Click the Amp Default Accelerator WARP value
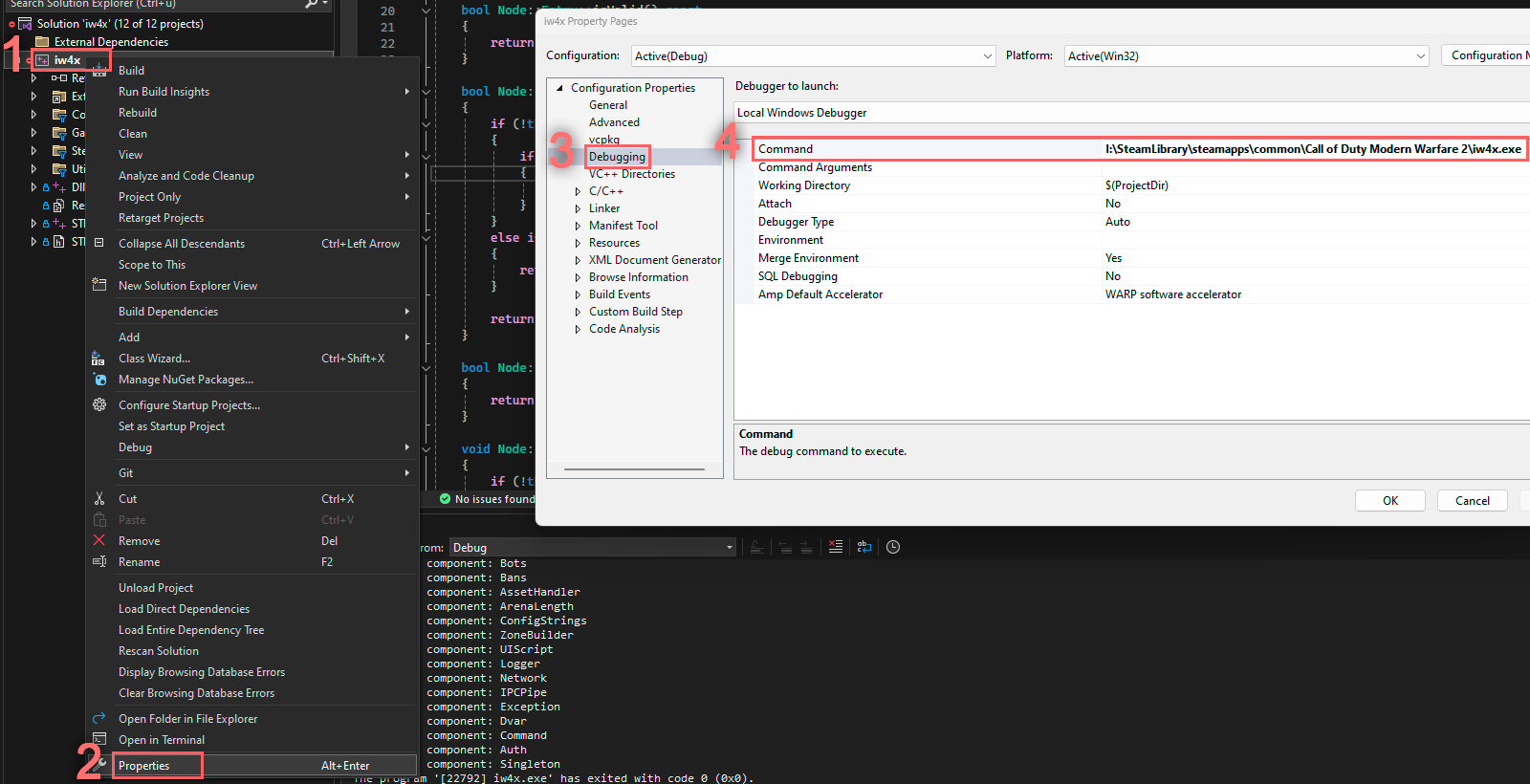This screenshot has width=1530, height=784. pos(1173,294)
